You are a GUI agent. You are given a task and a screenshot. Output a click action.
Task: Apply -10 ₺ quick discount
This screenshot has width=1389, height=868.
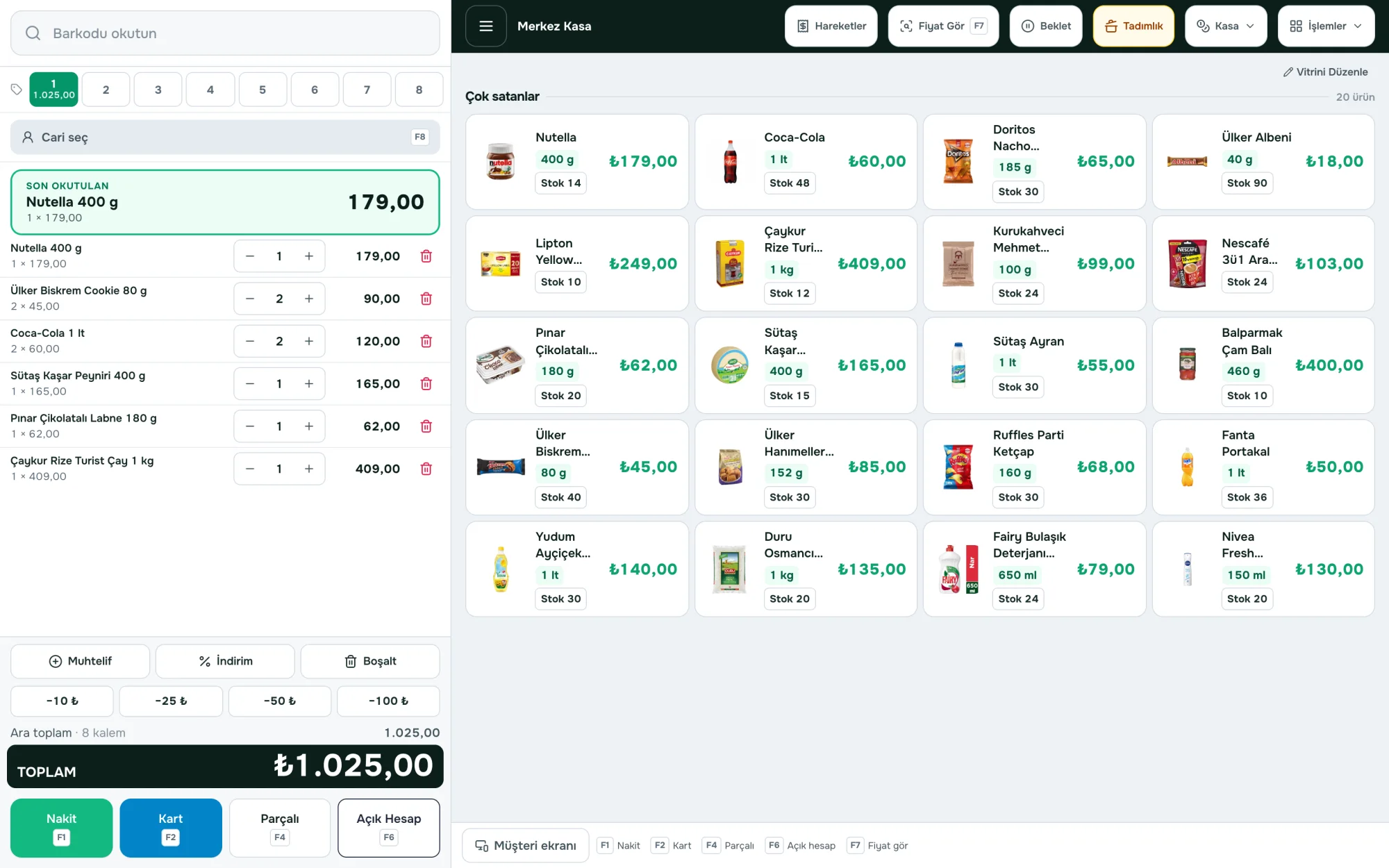click(x=62, y=701)
